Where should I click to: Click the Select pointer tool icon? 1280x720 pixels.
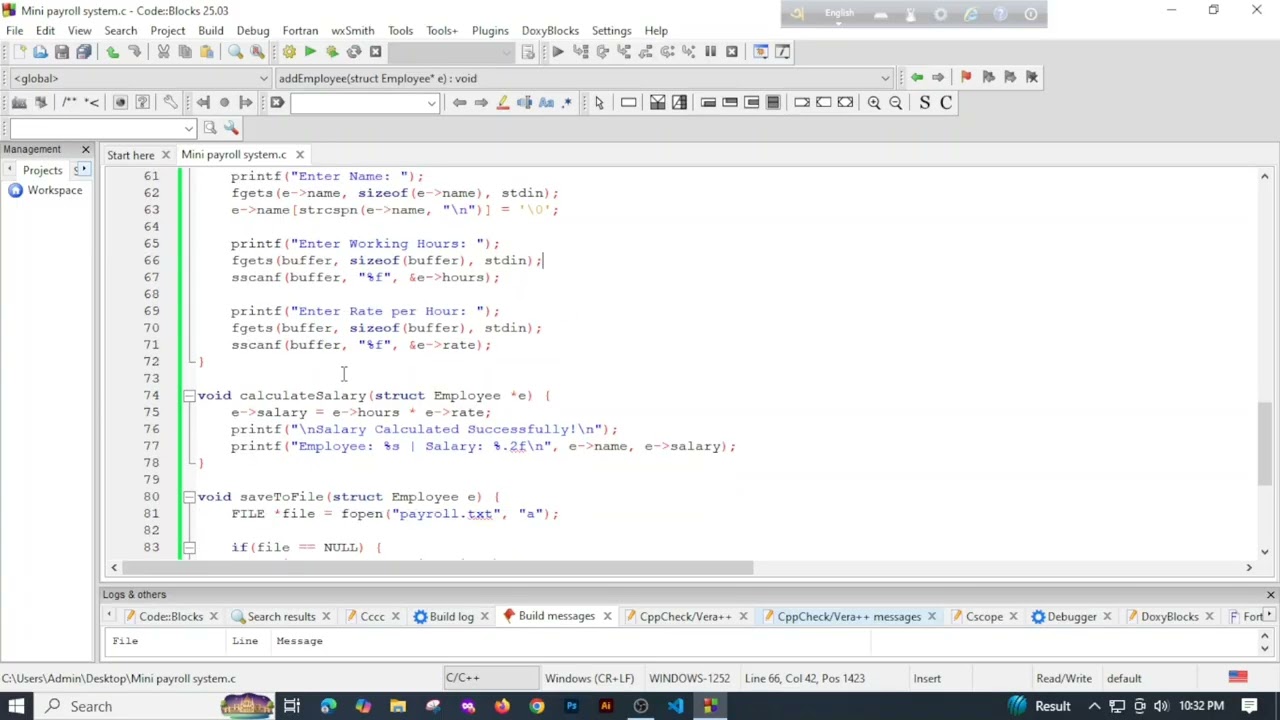pyautogui.click(x=599, y=102)
